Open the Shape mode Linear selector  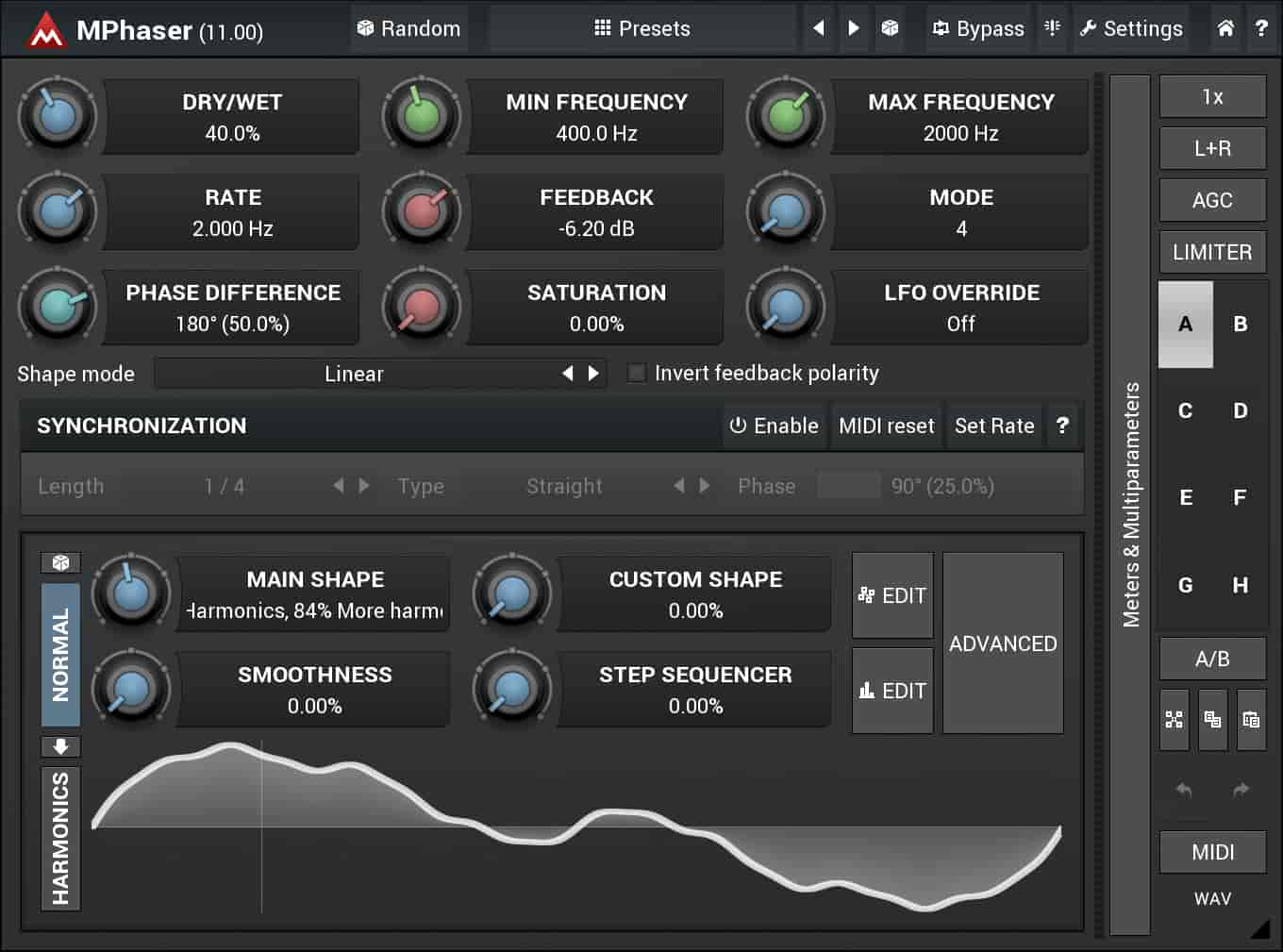354,373
